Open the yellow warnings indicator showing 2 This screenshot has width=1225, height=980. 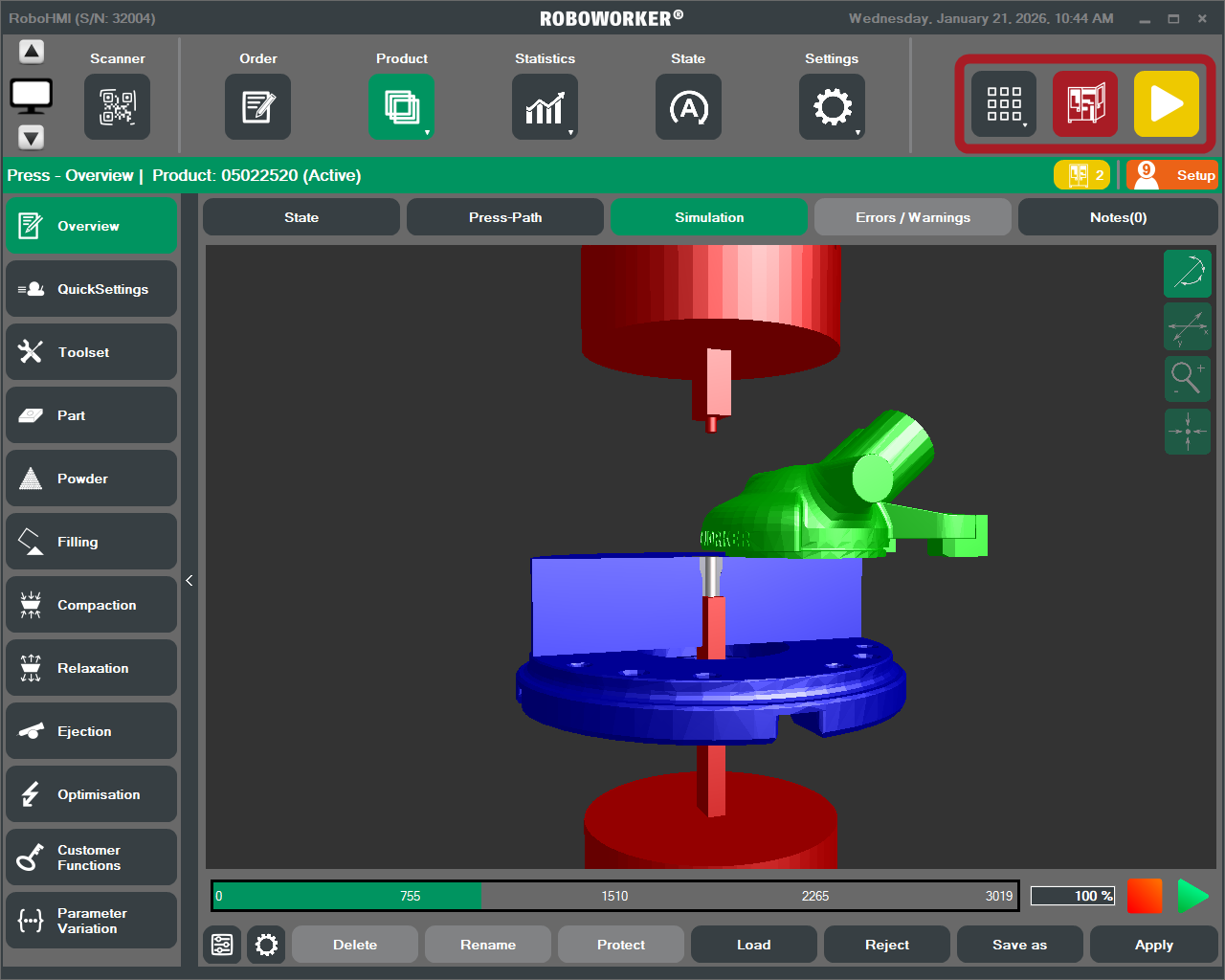click(1081, 175)
